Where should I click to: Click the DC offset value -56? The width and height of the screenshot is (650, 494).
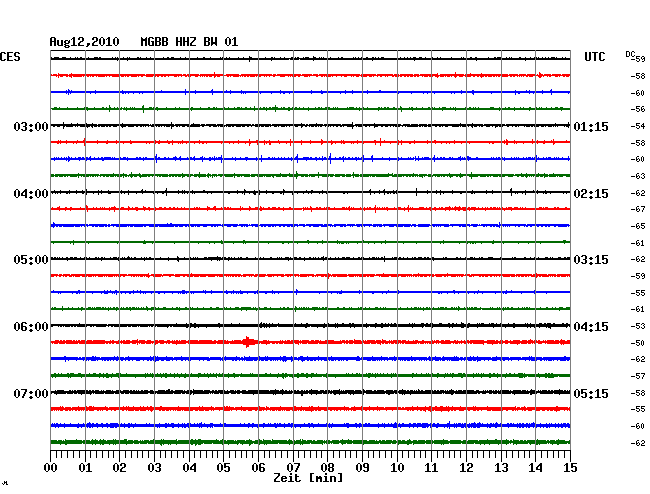pos(638,109)
